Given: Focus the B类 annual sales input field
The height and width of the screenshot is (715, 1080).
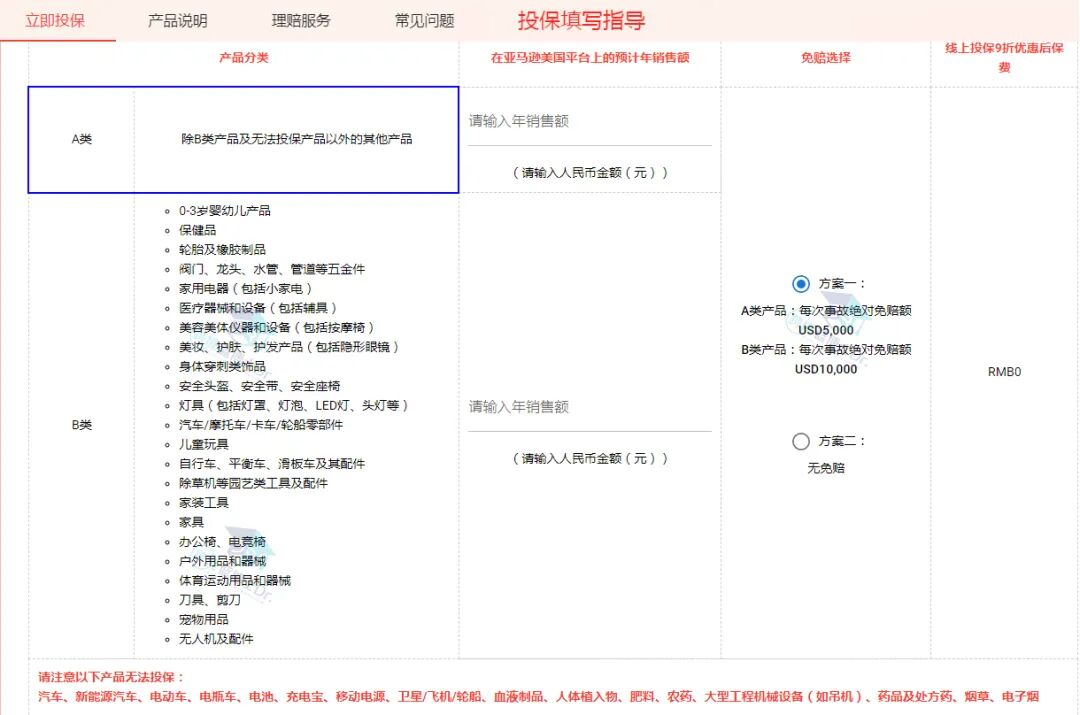Looking at the screenshot, I should [x=590, y=407].
